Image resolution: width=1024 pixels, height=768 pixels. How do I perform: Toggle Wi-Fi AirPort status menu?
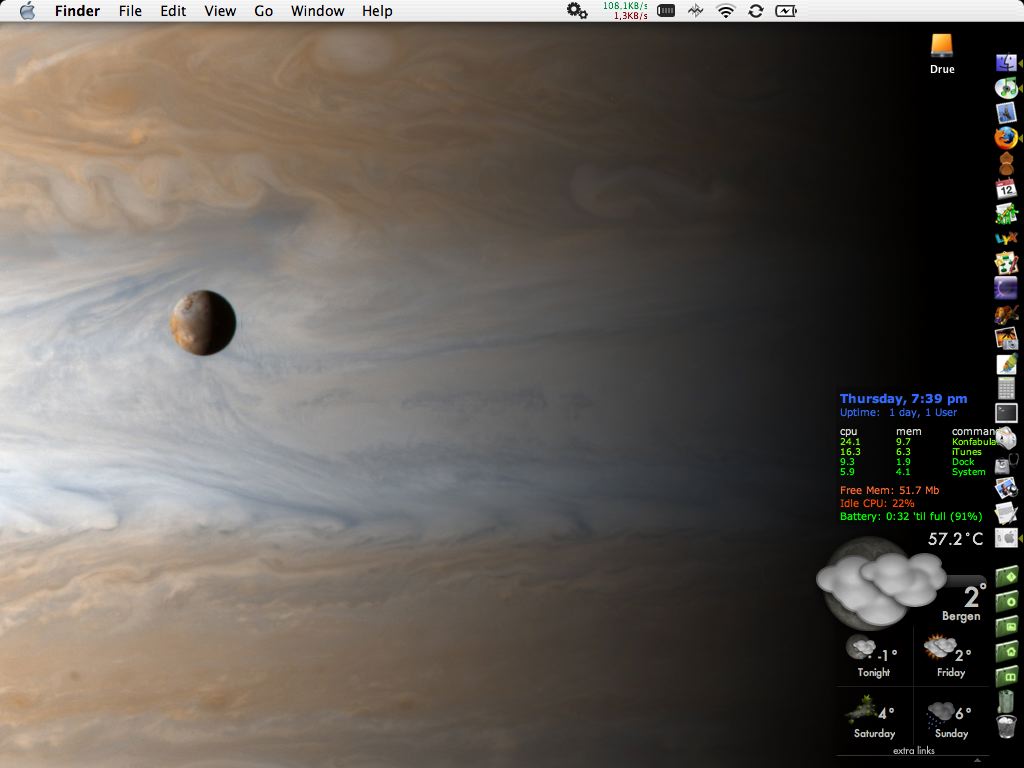click(726, 11)
